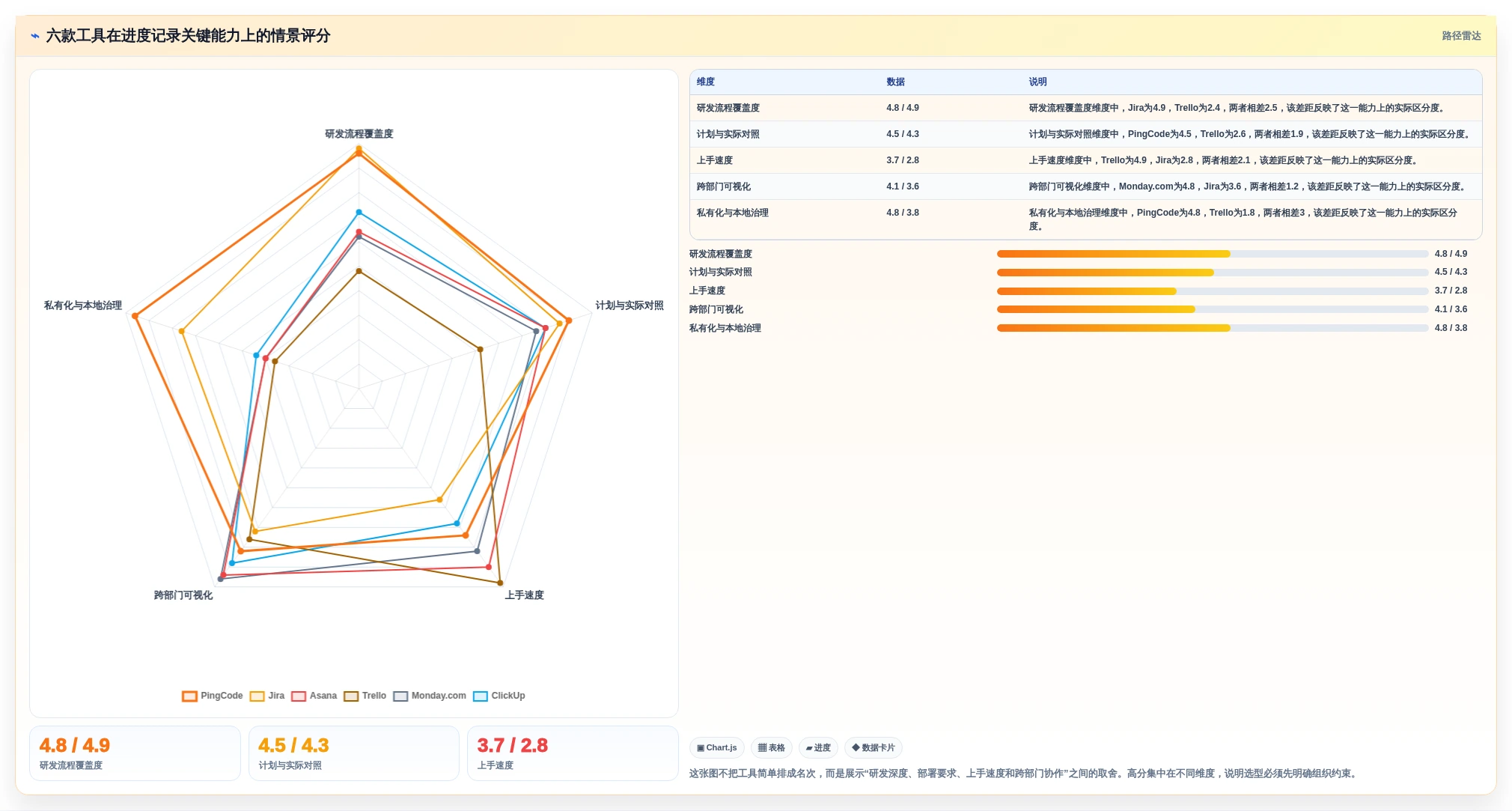The width and height of the screenshot is (1512, 811).
Task: Click the 上手速度 radar axis label
Action: coord(524,595)
